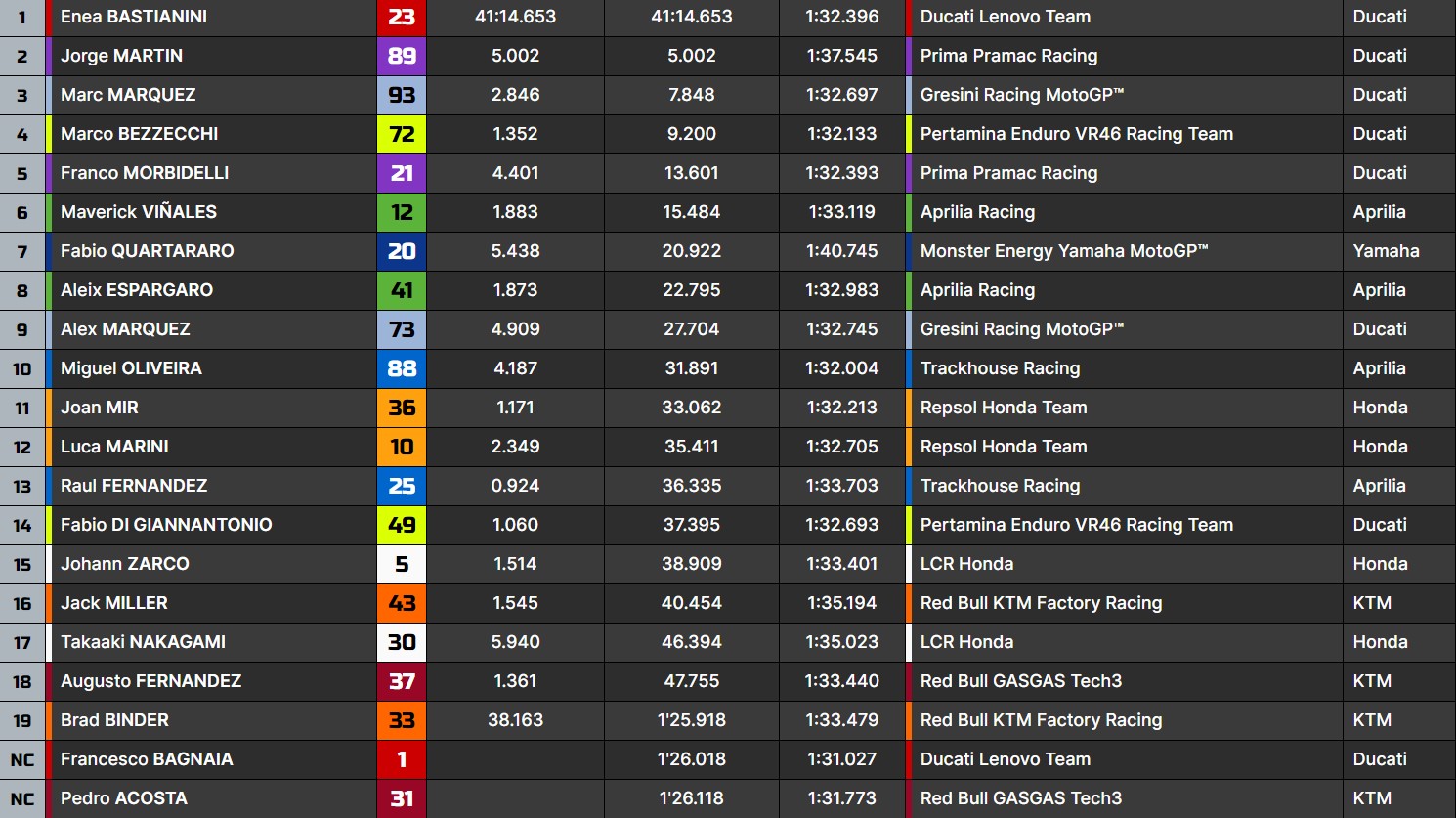Click red number badge 1 for Bagnaia
The image size is (1456, 818).
402,759
